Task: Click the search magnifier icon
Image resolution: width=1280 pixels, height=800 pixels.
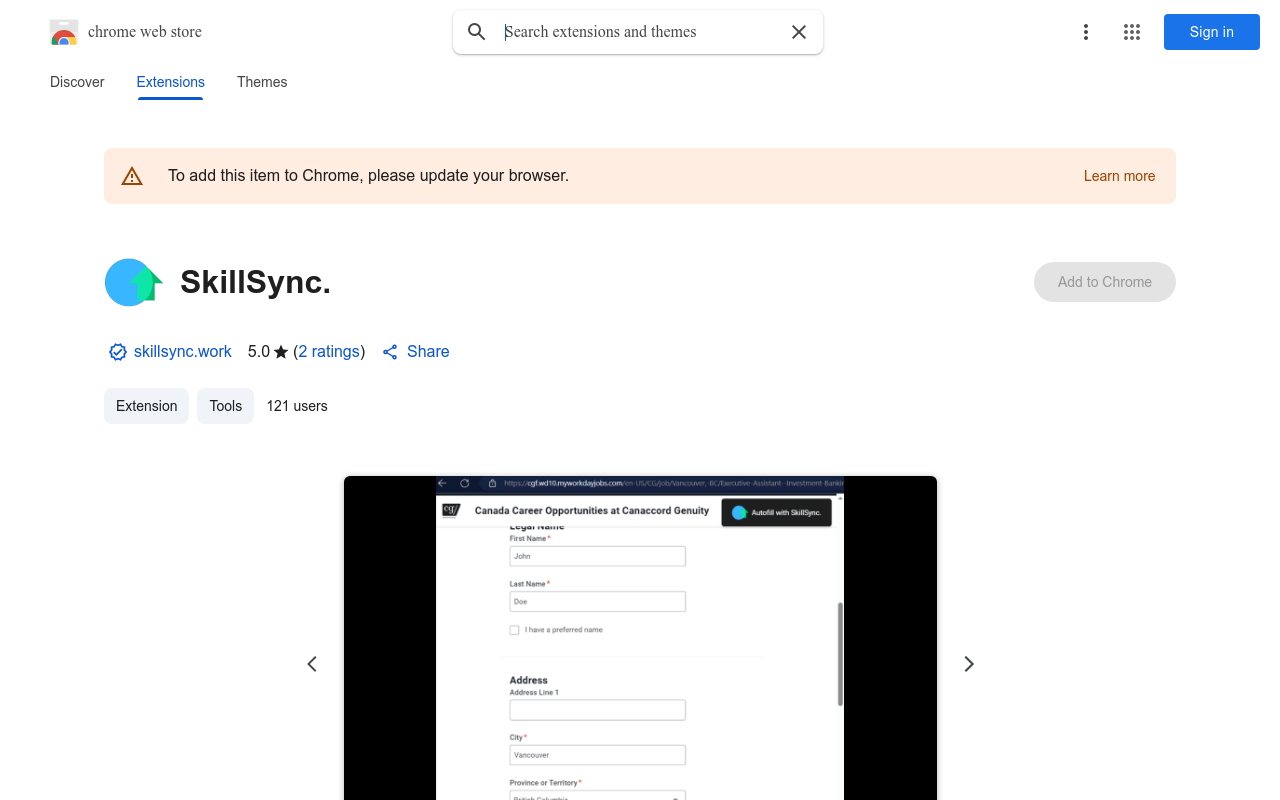Action: [x=477, y=32]
